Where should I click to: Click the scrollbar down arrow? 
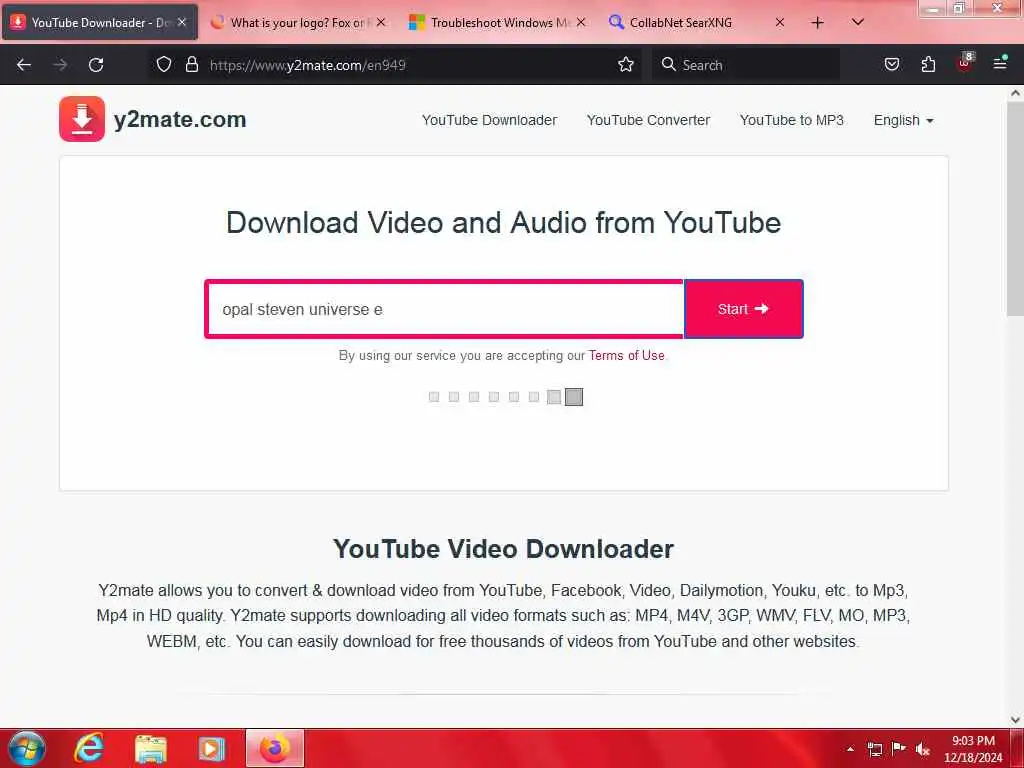point(1015,720)
